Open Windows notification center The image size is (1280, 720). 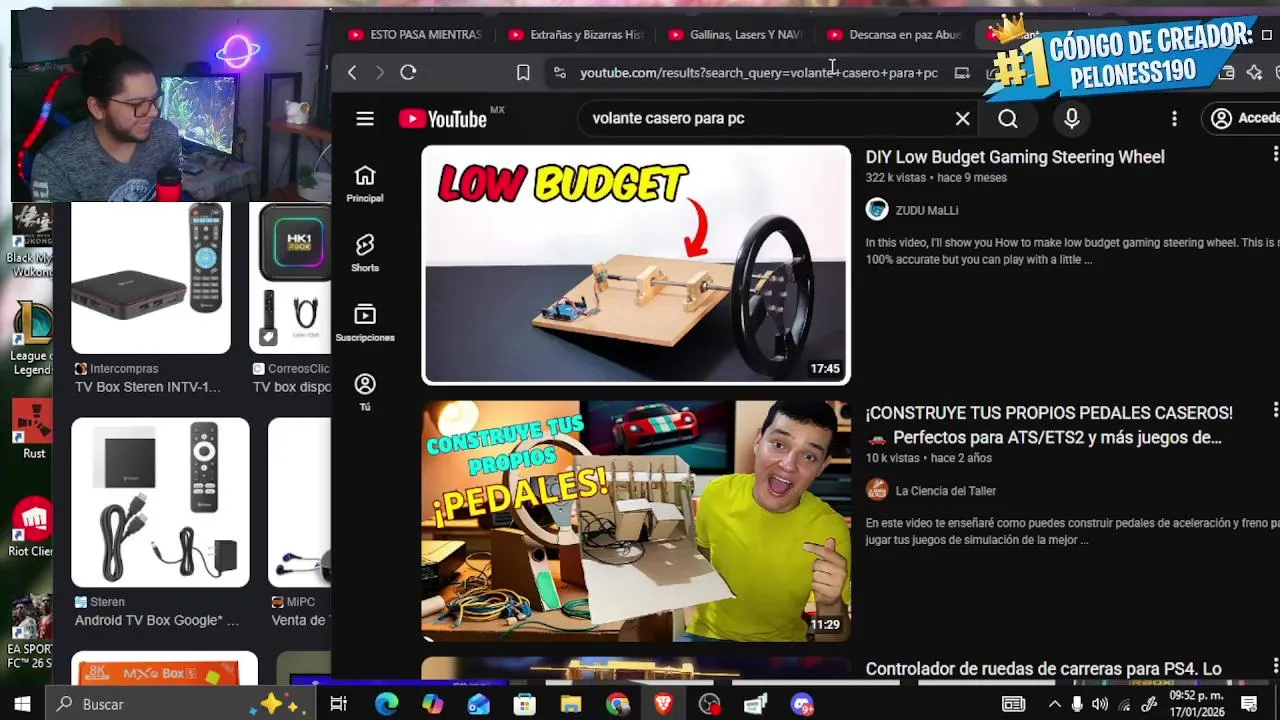[x=1248, y=704]
